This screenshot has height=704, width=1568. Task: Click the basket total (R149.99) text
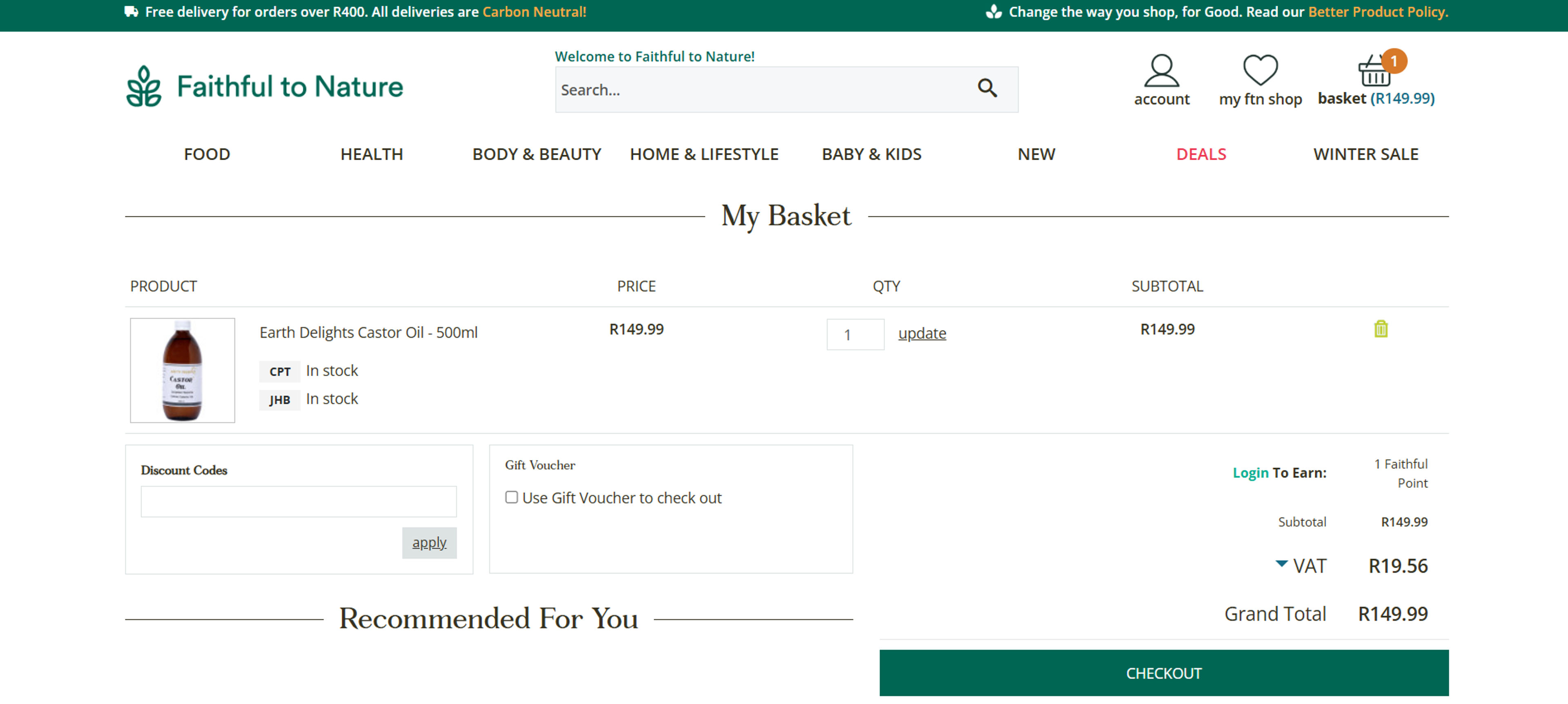(1402, 98)
